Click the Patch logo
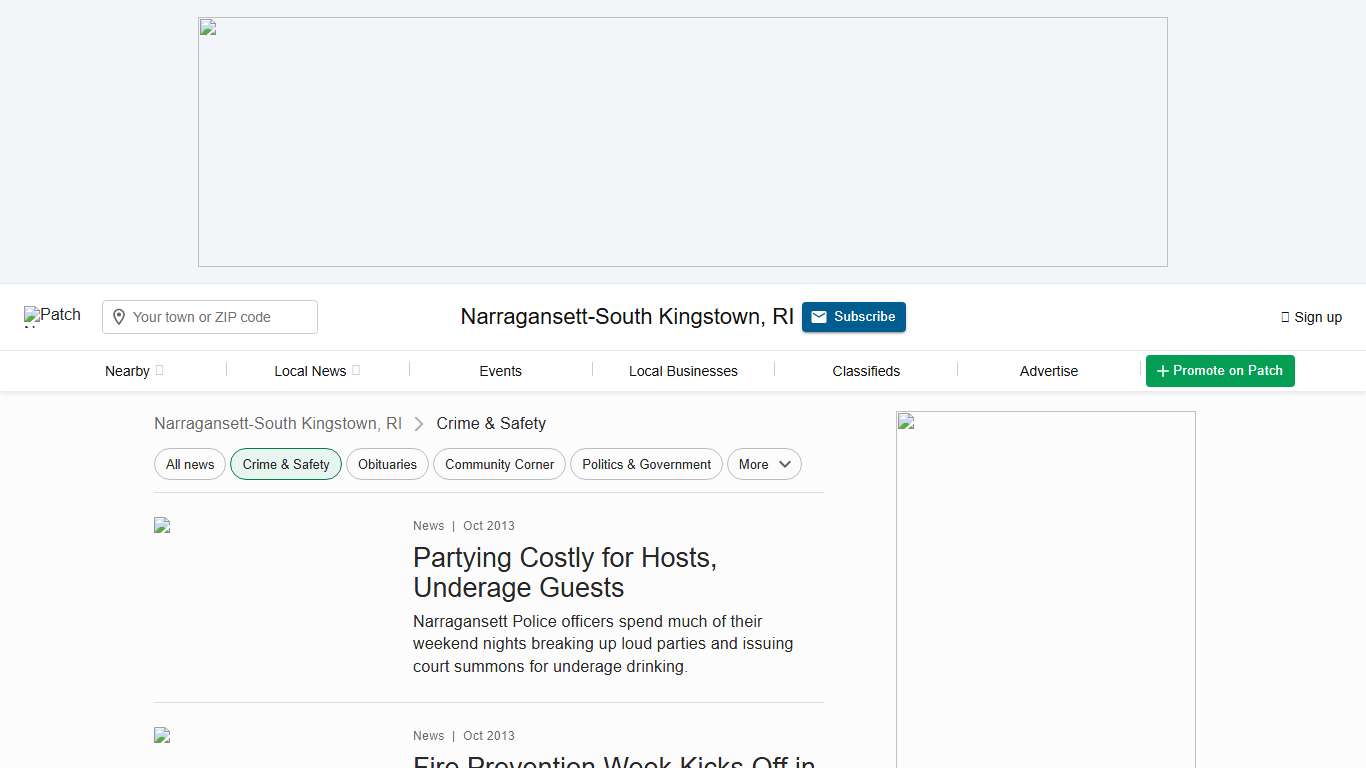The image size is (1366, 768). [52, 316]
